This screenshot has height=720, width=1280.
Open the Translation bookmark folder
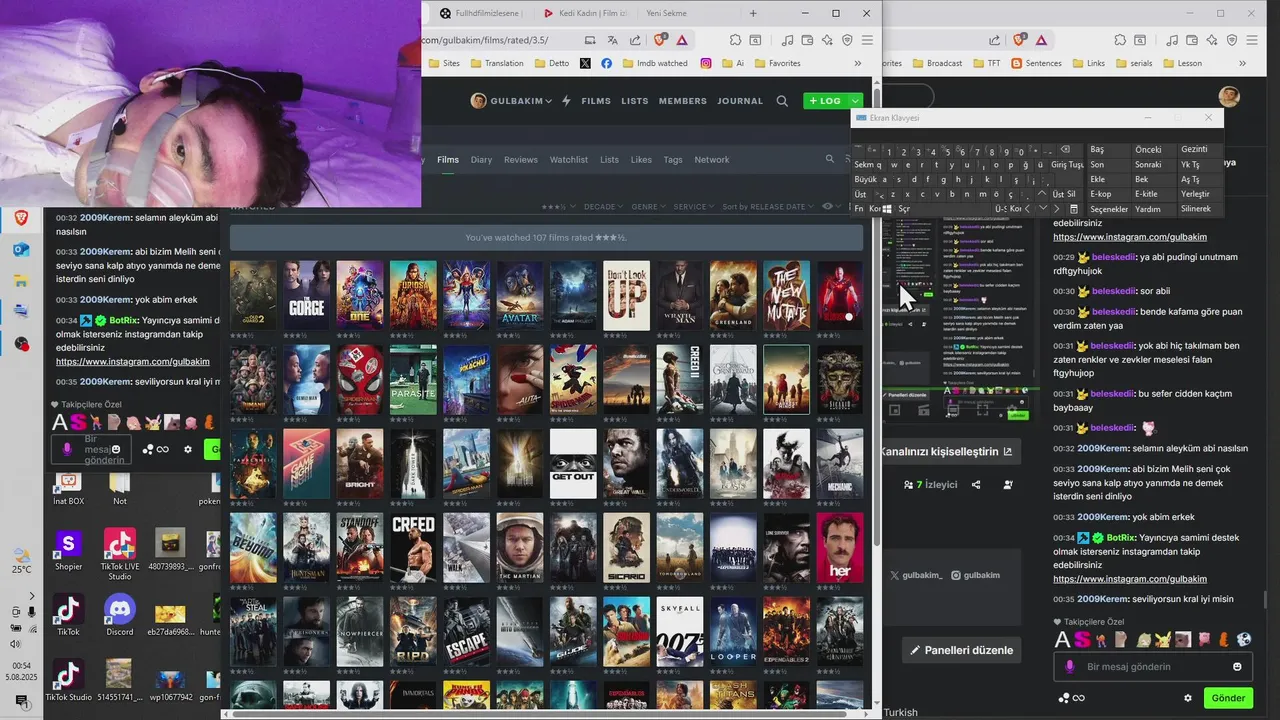[x=496, y=63]
